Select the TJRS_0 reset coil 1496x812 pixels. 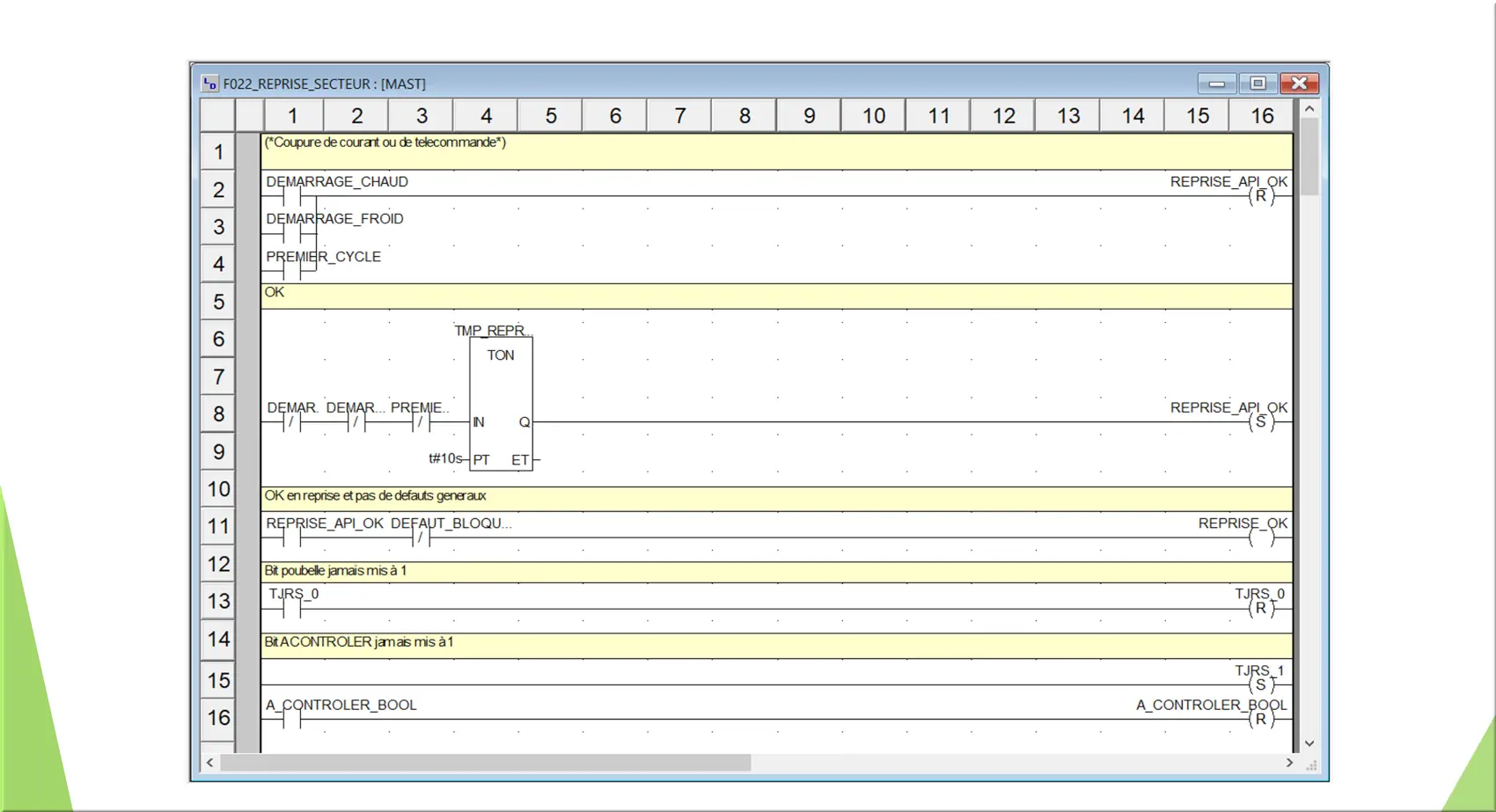pos(1261,608)
